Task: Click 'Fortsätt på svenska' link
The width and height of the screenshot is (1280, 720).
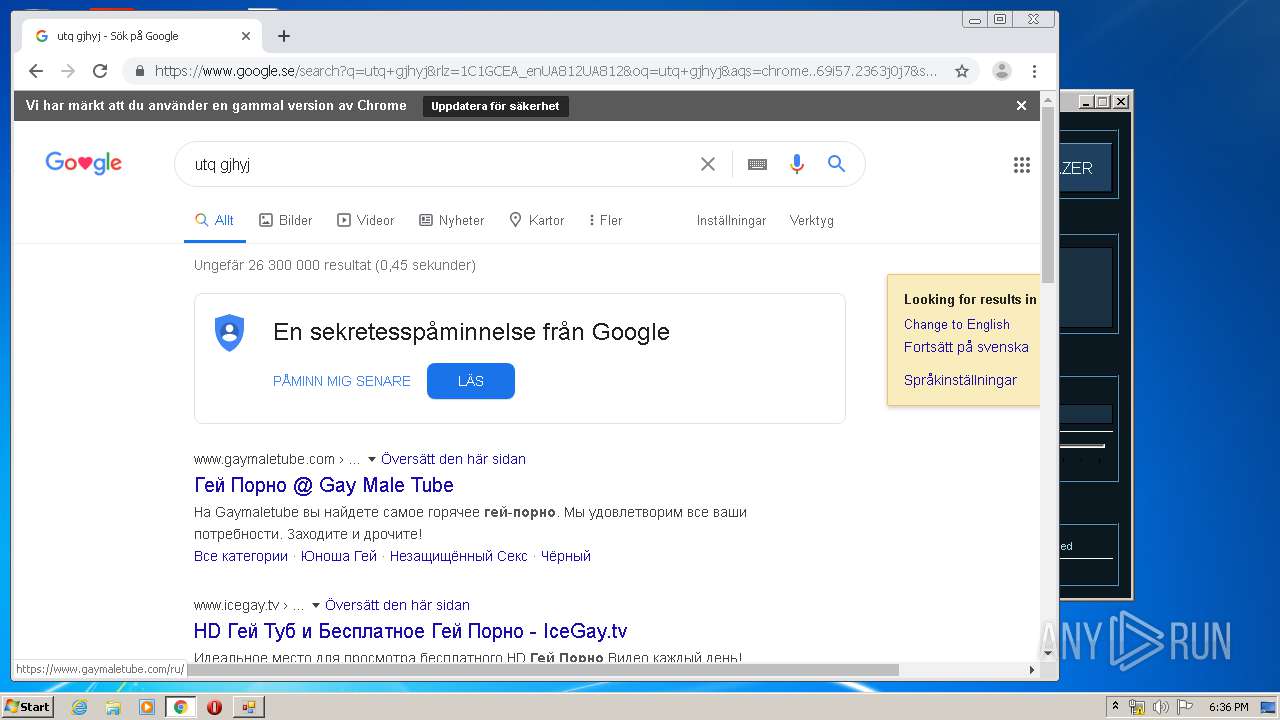Action: (x=966, y=347)
